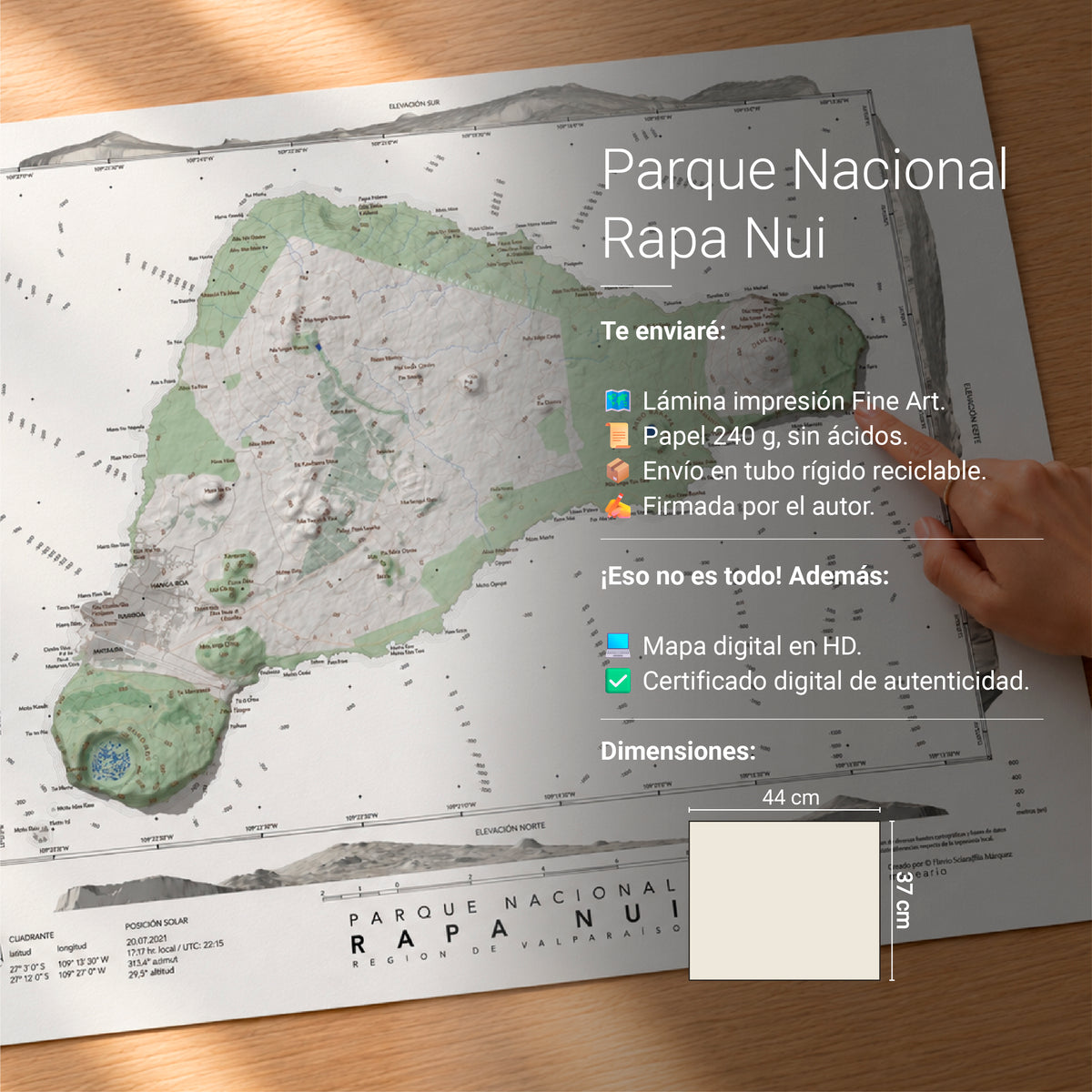Click 'Envío en tubo rígido reciclable.' text
Image resolution: width=1092 pixels, height=1092 pixels.
pos(814,470)
